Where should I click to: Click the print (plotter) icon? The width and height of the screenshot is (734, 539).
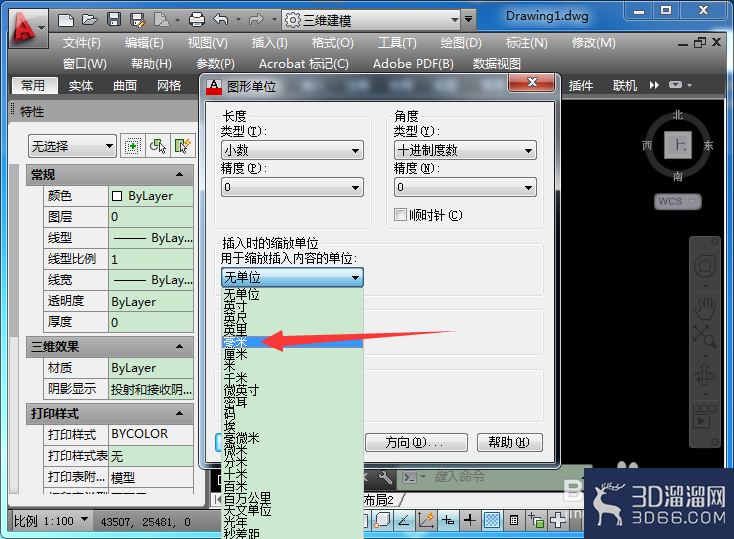(197, 20)
